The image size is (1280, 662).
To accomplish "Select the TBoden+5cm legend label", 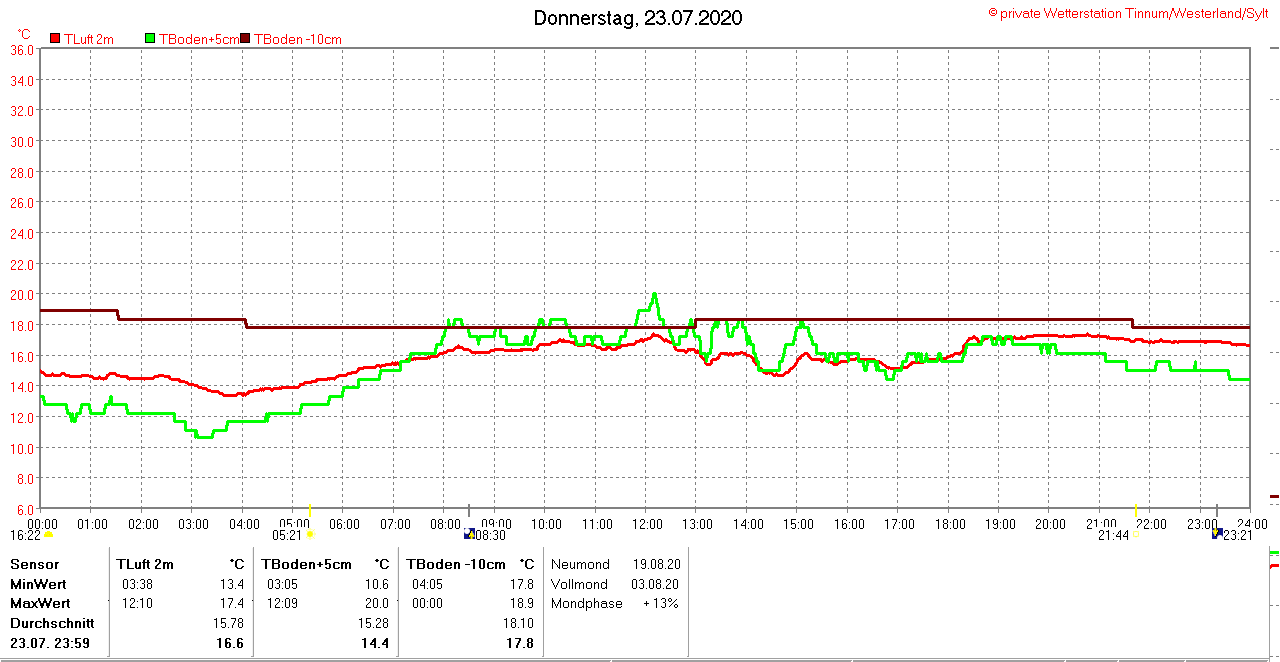I will tap(198, 39).
